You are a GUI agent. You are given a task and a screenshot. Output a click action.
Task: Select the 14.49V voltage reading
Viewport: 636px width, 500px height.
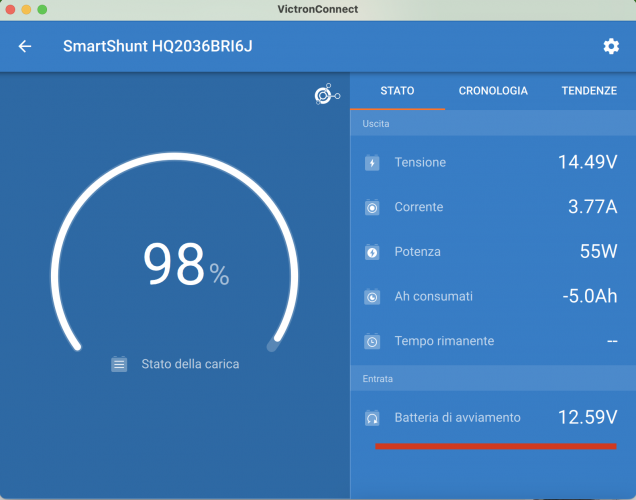587,162
